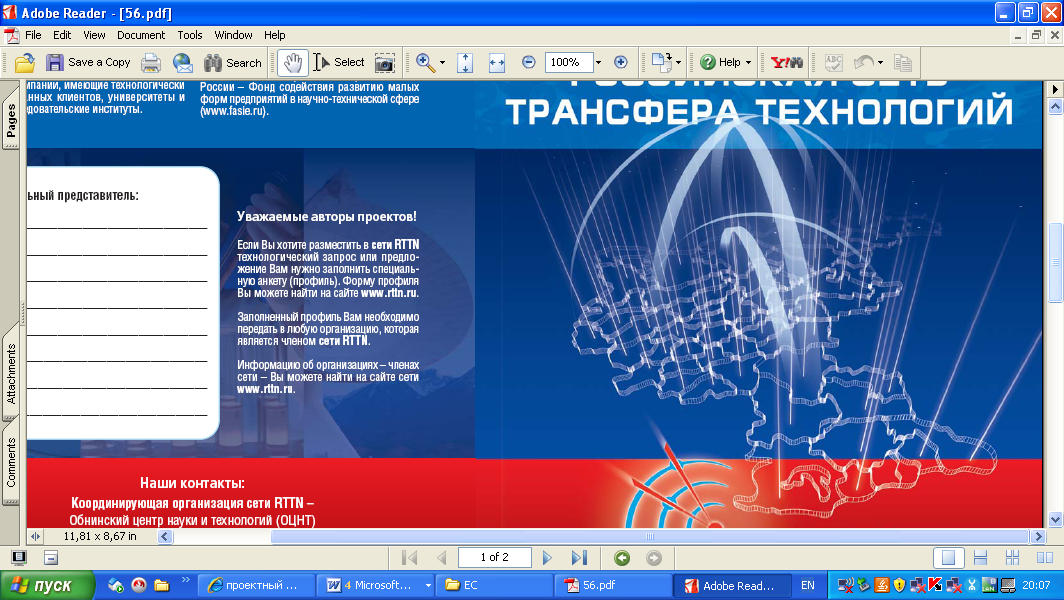Open the View menu
Screen dimensions: 1064x600
click(94, 35)
